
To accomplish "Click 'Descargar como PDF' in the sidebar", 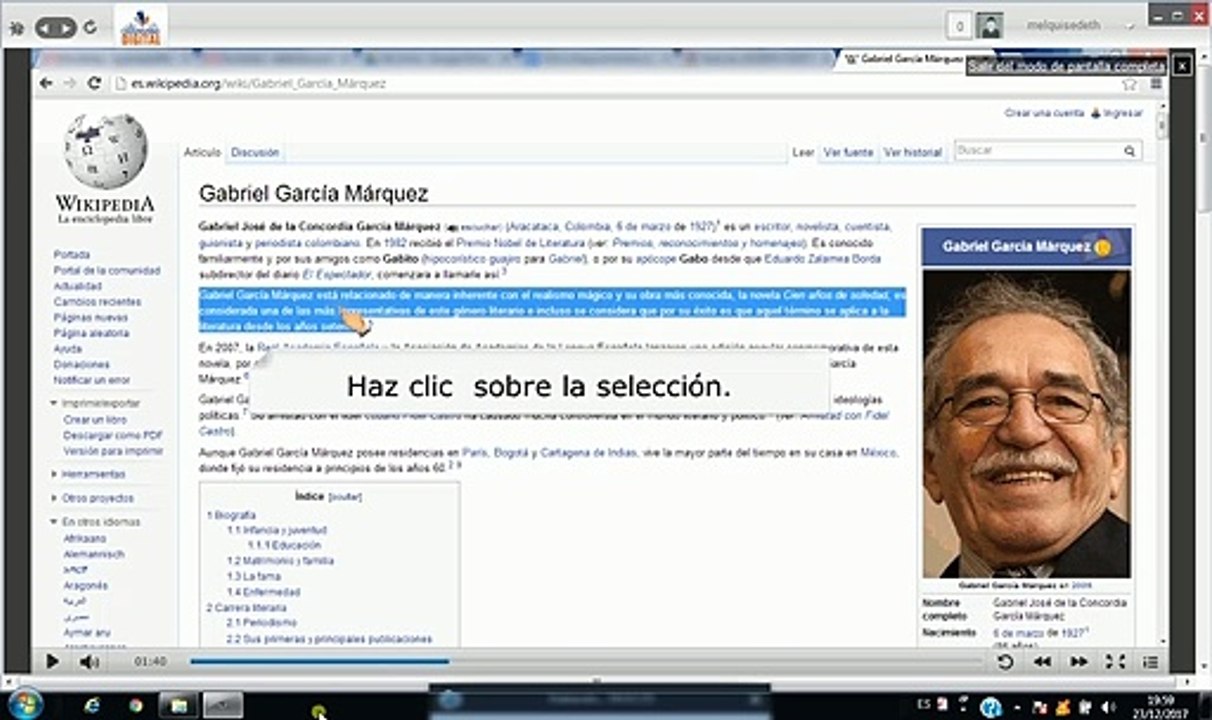I will pos(113,436).
